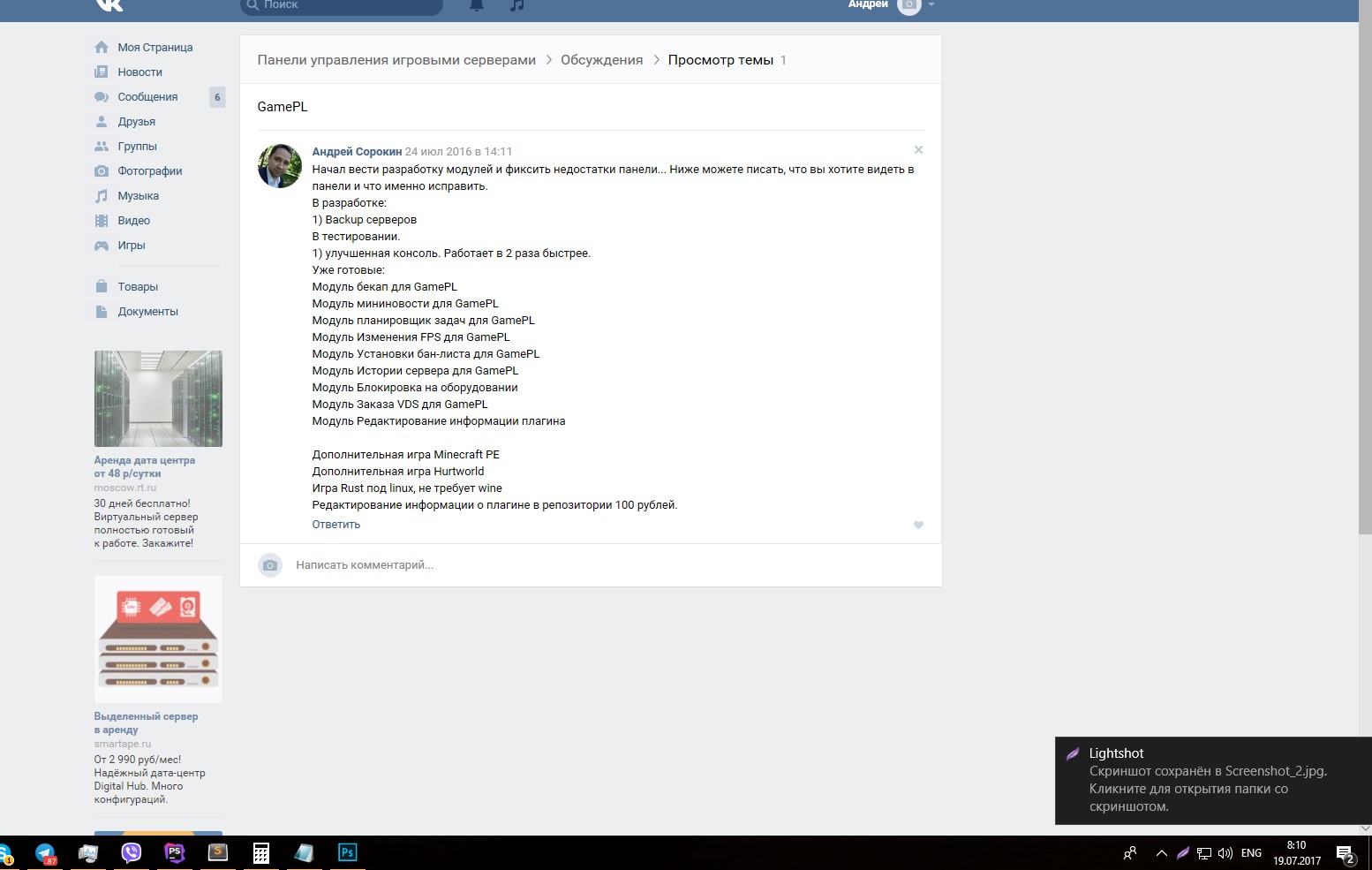Delete the post with the X icon
Viewport: 1372px width, 870px height.
tap(918, 150)
